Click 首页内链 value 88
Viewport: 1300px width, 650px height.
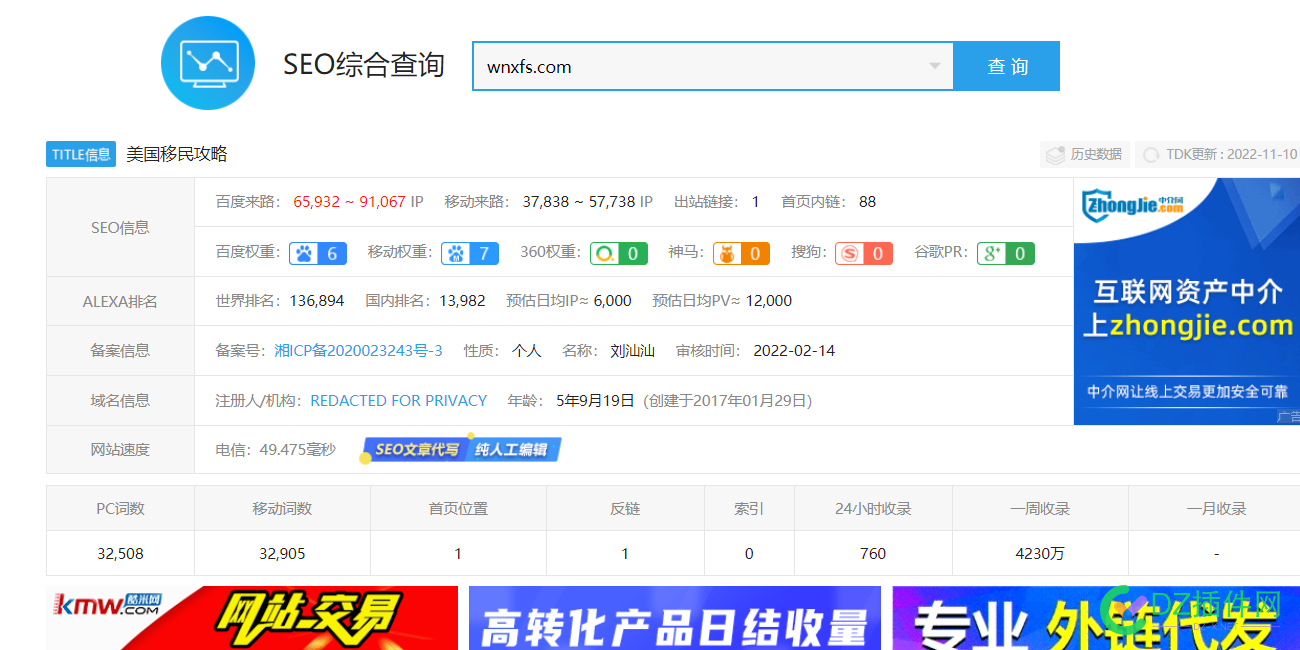tap(867, 202)
